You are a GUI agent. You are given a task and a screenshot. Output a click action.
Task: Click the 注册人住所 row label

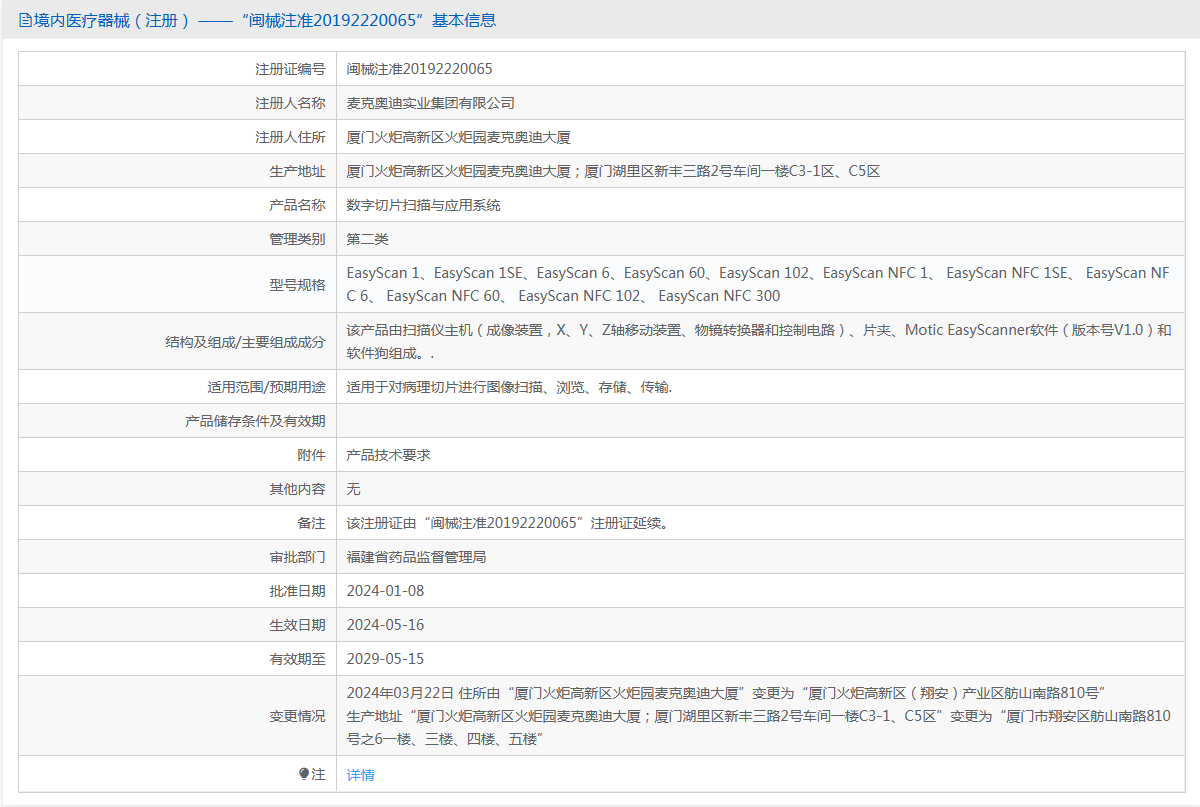pos(290,137)
